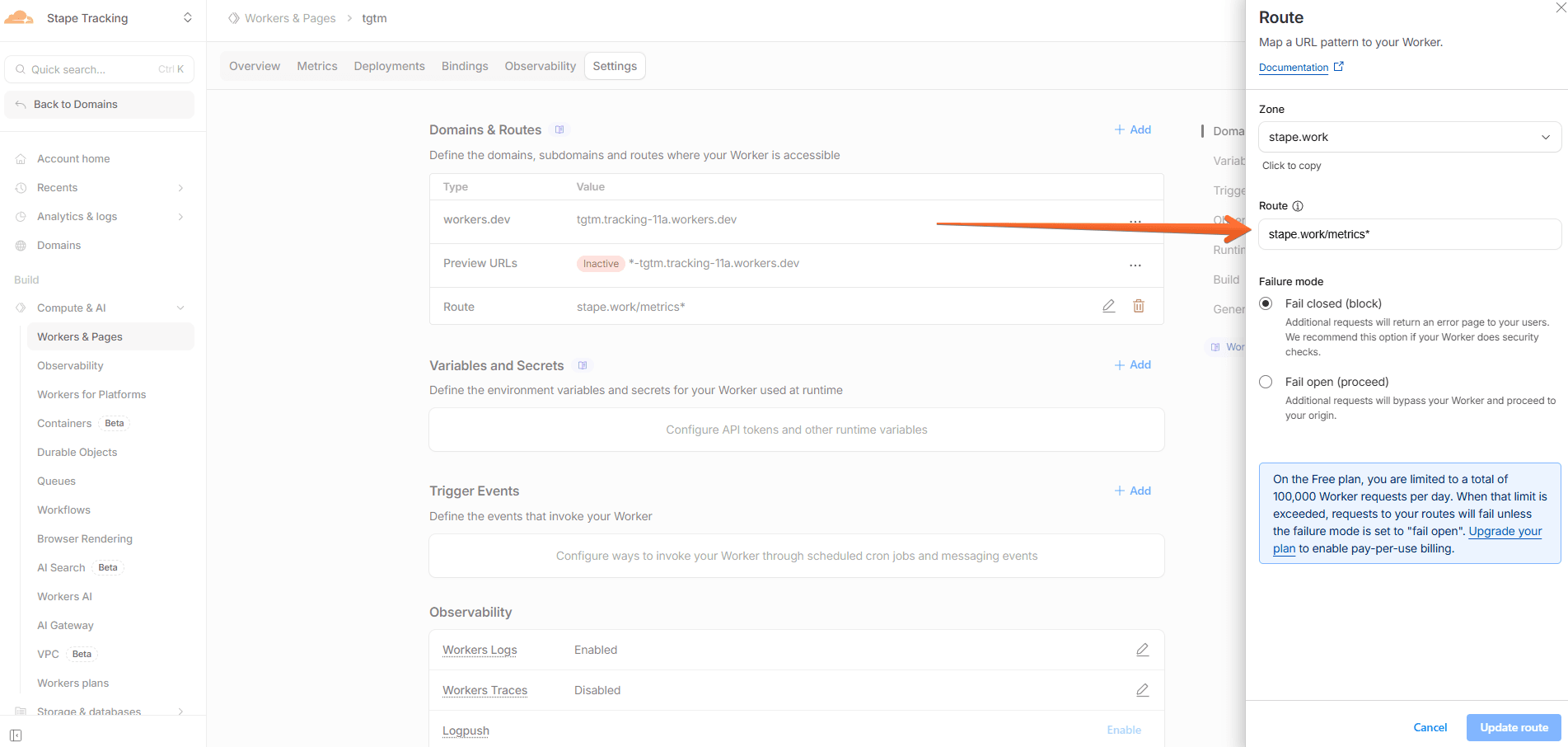Open the Stape Tracking account switcher
The width and height of the screenshot is (1568, 747).
[x=99, y=18]
